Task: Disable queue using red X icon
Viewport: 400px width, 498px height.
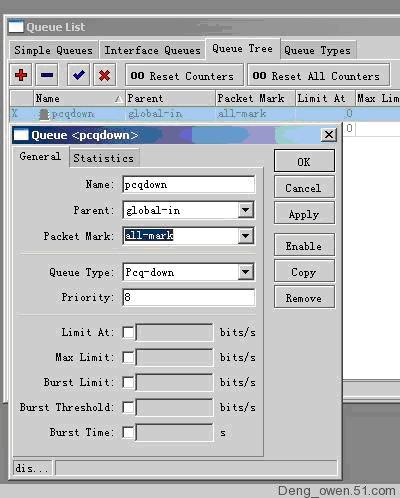Action: pos(104,75)
